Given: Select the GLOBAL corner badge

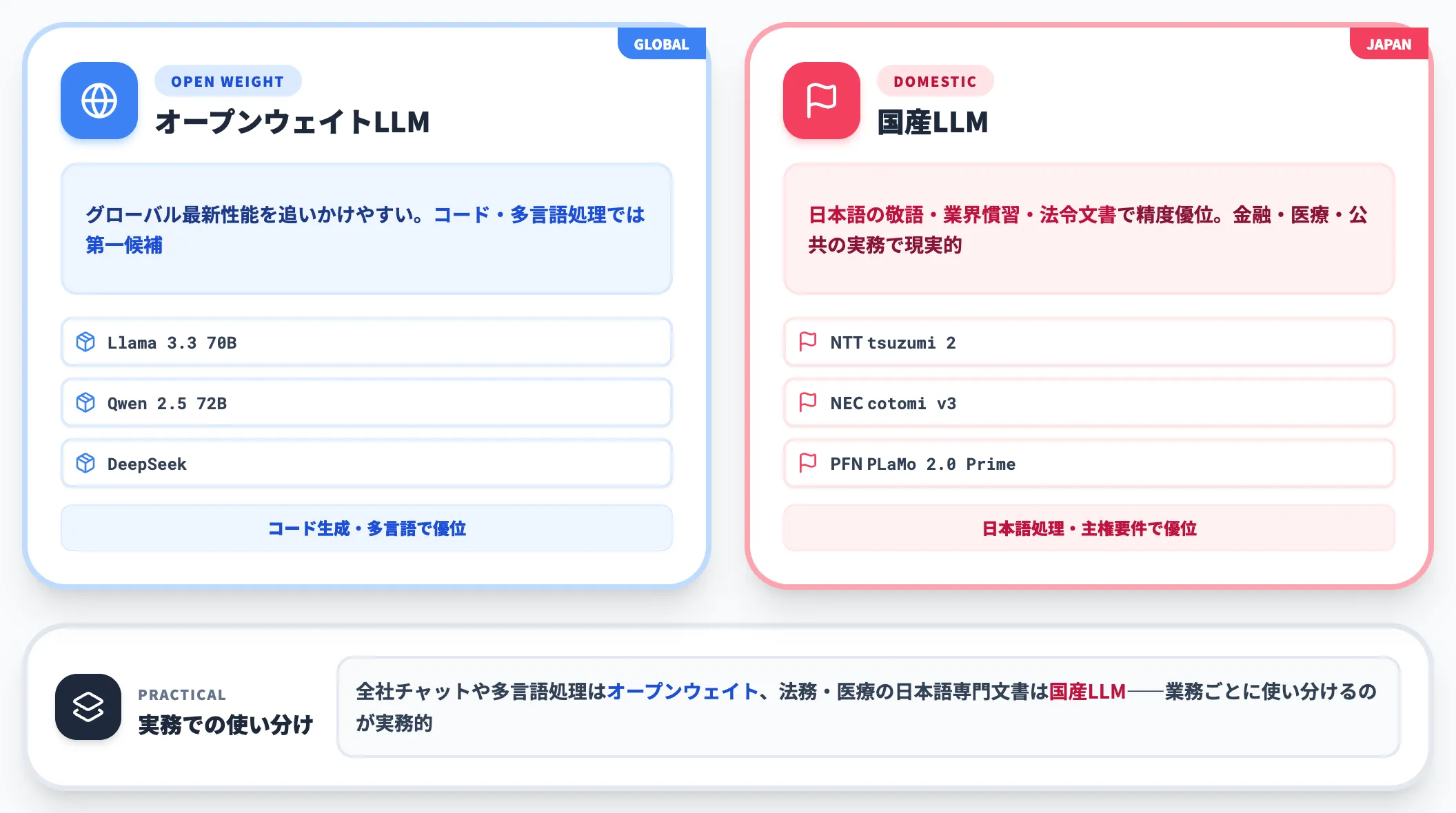Looking at the screenshot, I should point(662,43).
